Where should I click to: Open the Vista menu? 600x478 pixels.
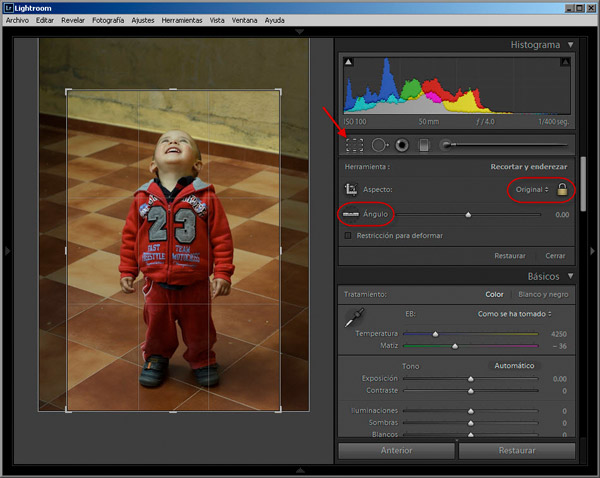click(x=217, y=20)
